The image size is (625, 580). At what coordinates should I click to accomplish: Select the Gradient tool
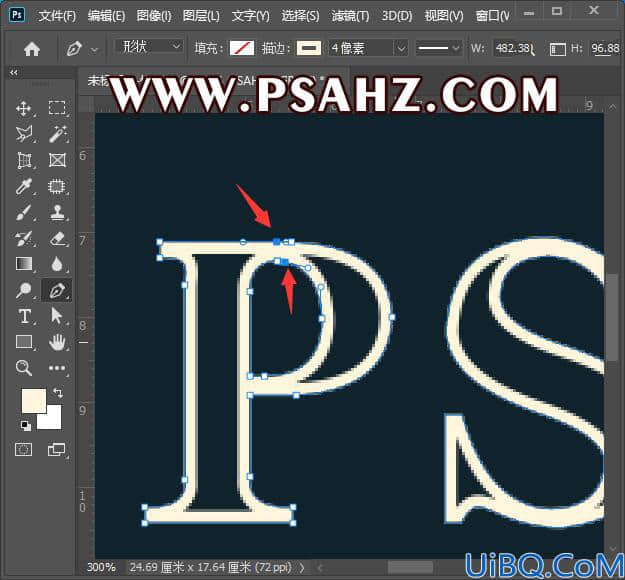point(24,264)
